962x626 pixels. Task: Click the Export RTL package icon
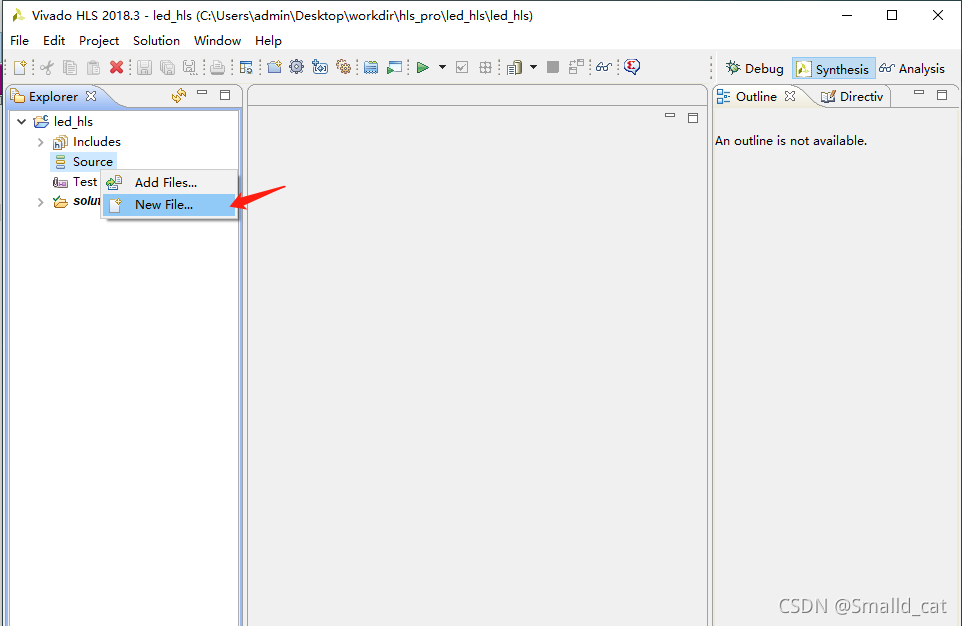[485, 67]
